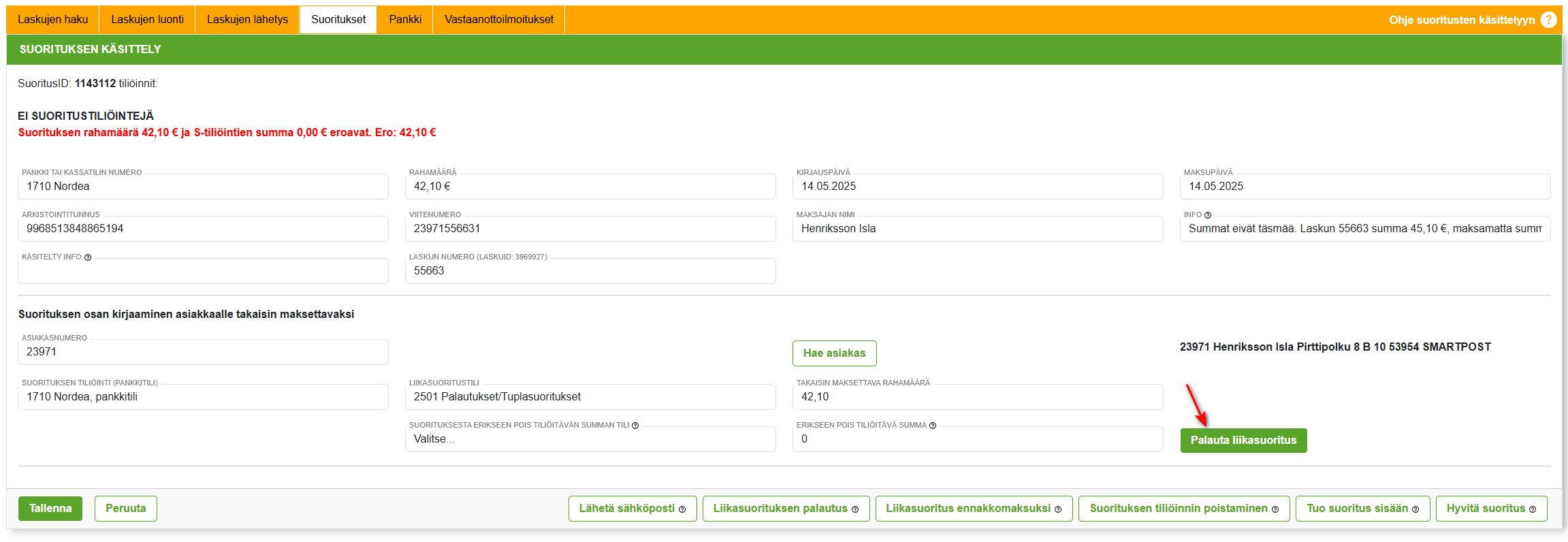This screenshot has height=542, width=1568.
Task: Click the Asiakasnumero input field
Action: point(203,352)
